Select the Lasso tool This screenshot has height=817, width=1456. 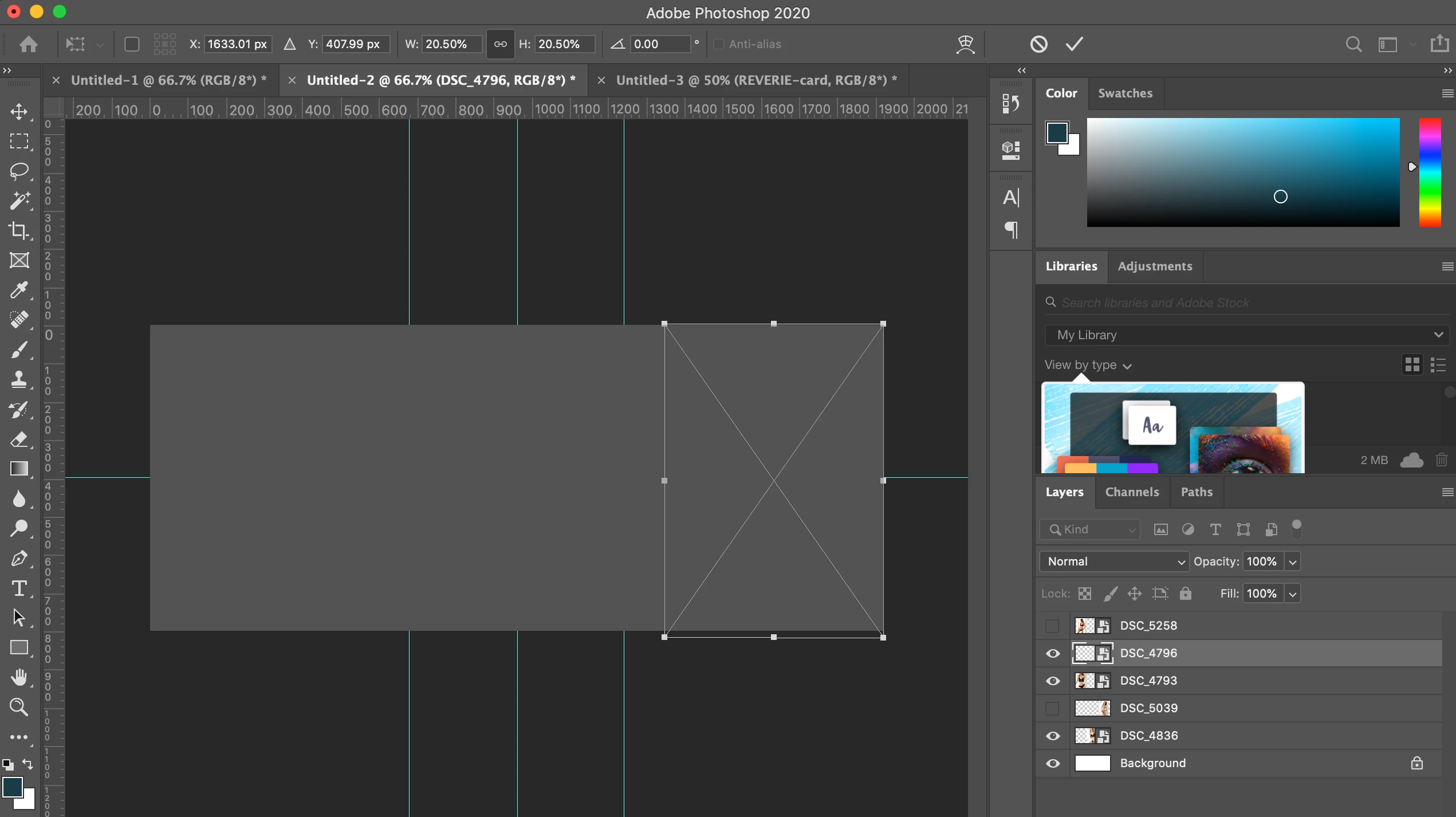[19, 171]
